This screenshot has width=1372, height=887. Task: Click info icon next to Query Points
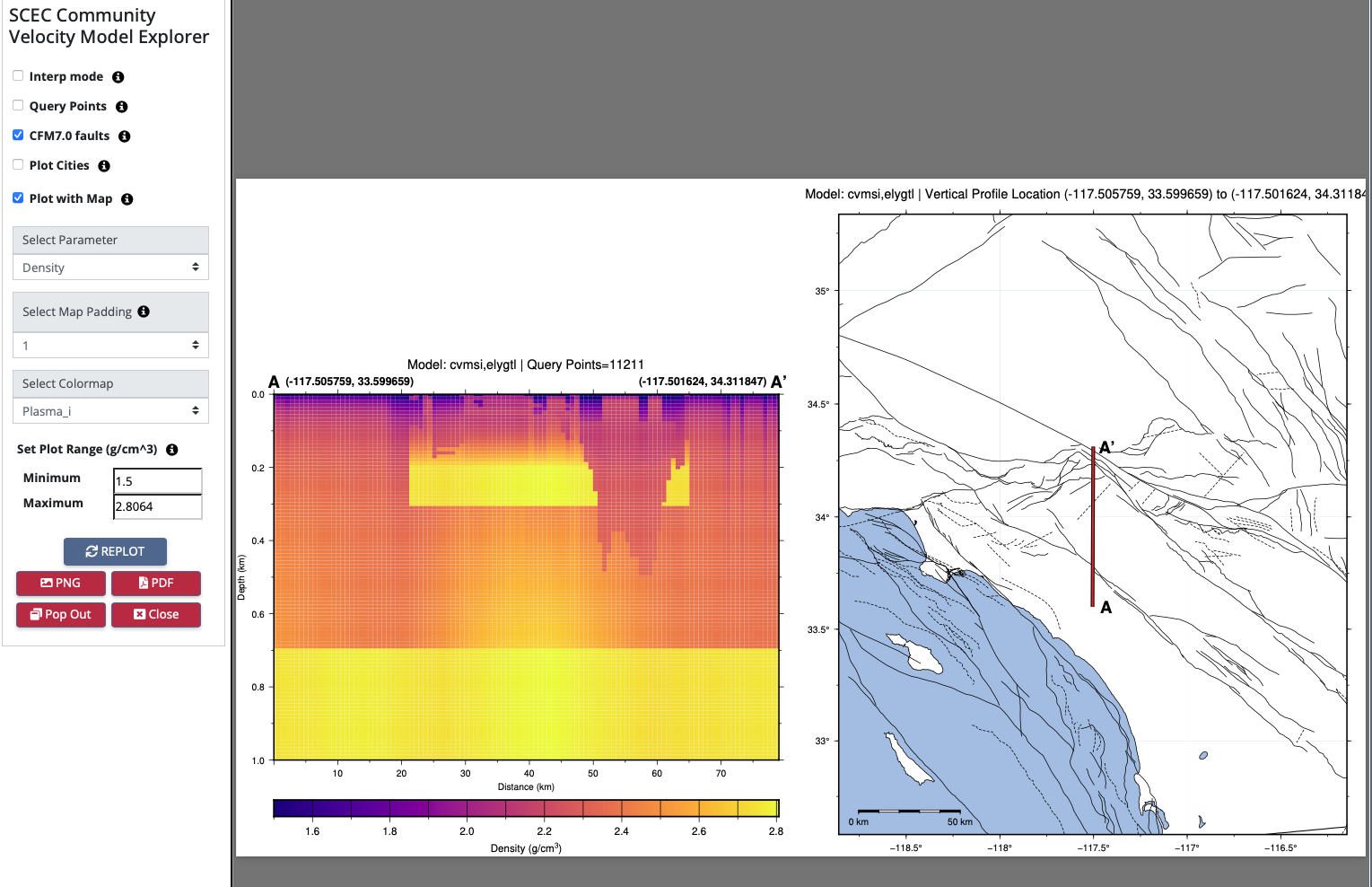click(x=121, y=107)
